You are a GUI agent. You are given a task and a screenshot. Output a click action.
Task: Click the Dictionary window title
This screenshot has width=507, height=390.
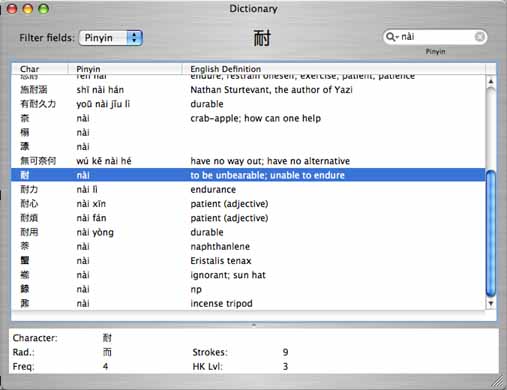coord(253,9)
